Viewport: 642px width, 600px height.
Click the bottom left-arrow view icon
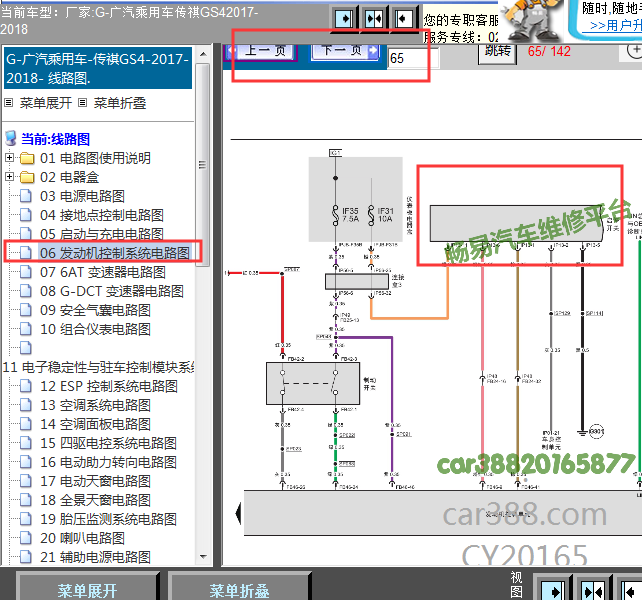pyautogui.click(x=630, y=590)
